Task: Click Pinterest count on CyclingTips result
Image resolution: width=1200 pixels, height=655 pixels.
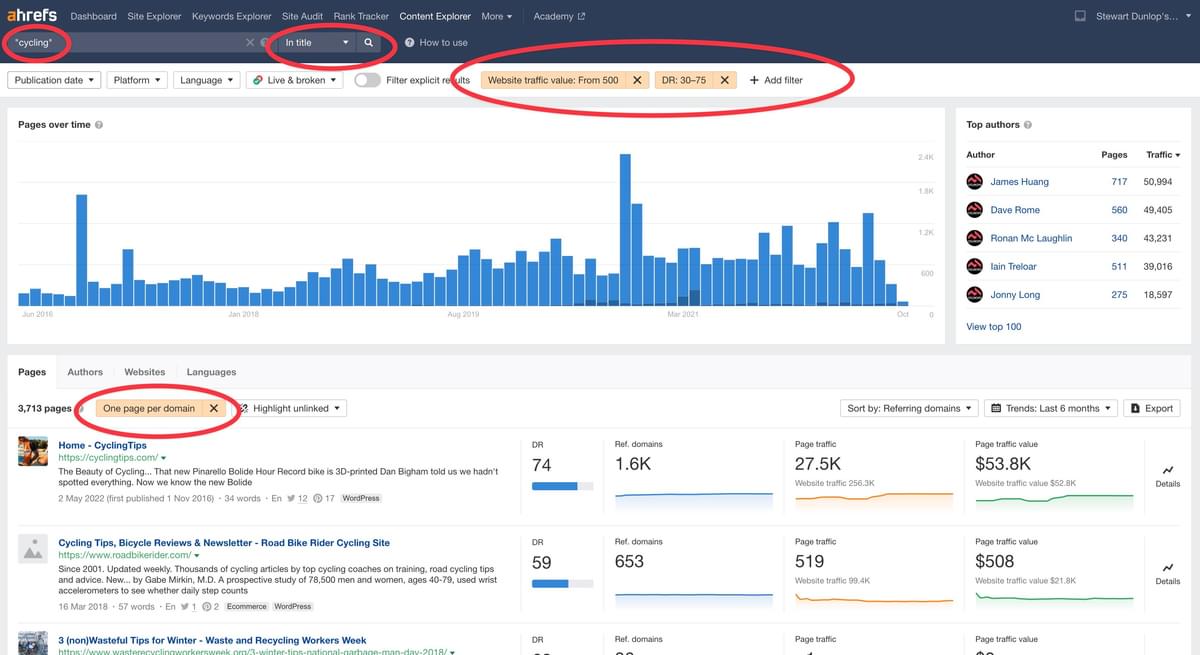Action: [x=324, y=498]
